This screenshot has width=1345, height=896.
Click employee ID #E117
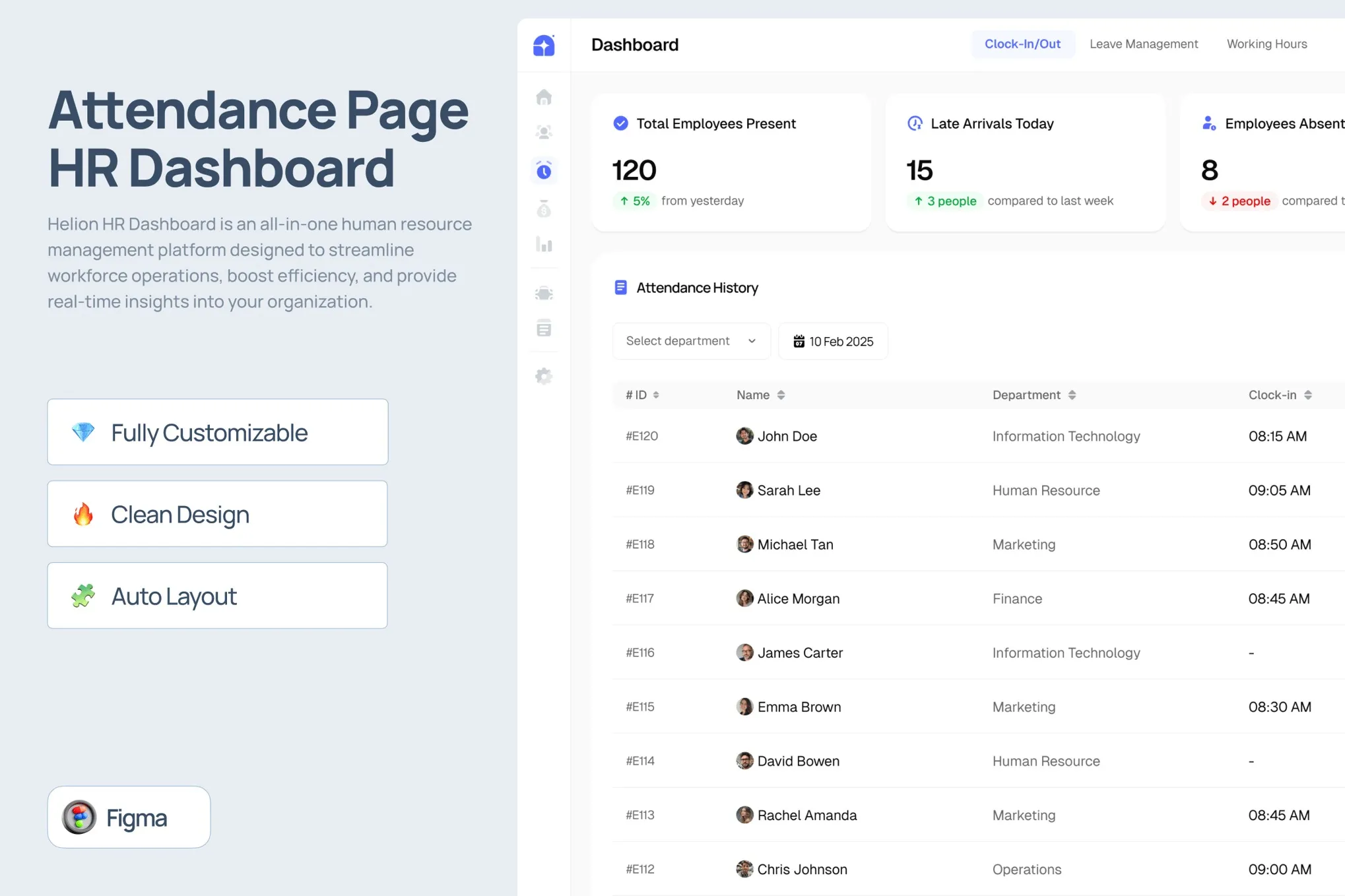pyautogui.click(x=640, y=598)
